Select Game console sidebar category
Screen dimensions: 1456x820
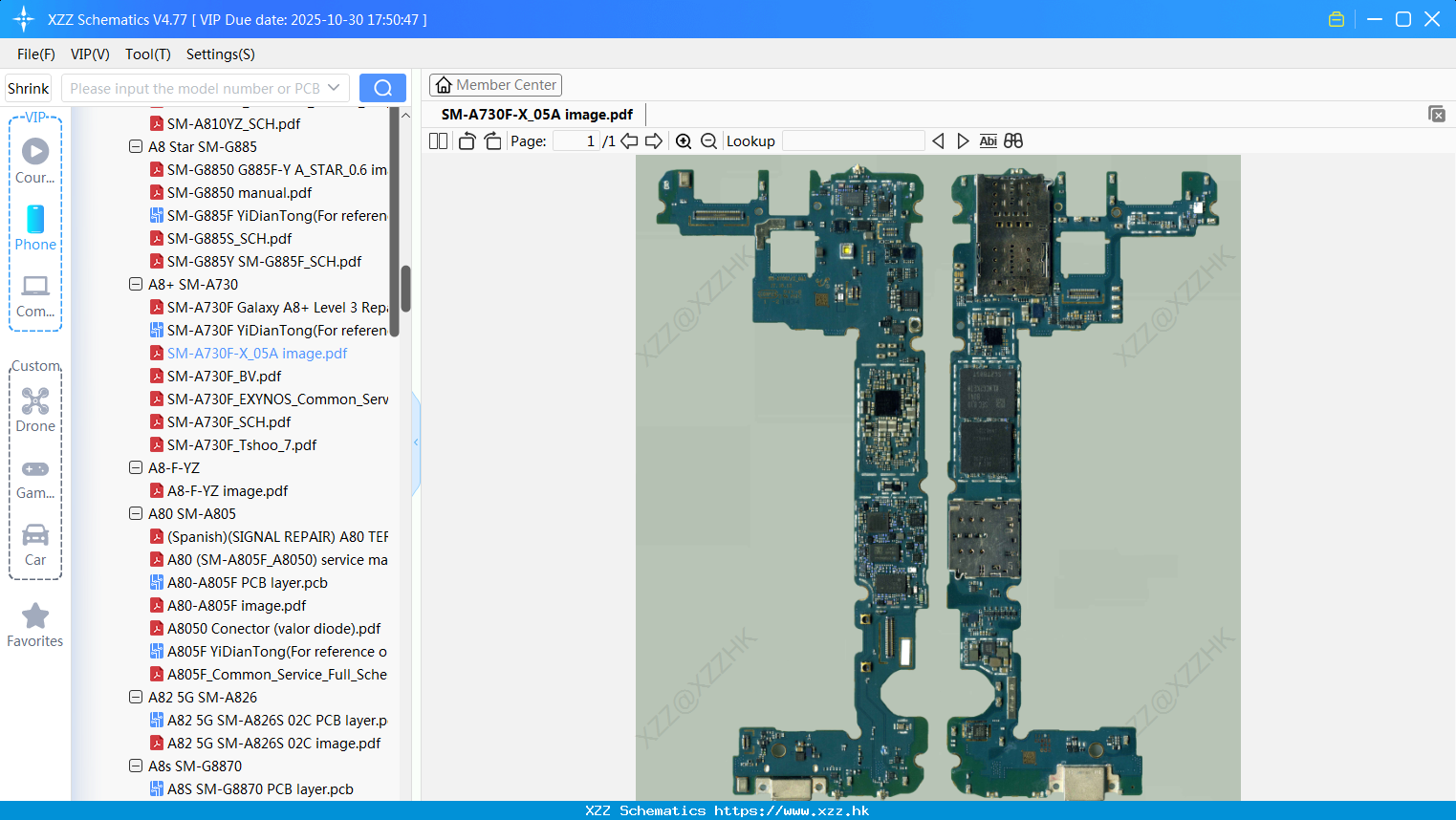(x=35, y=478)
